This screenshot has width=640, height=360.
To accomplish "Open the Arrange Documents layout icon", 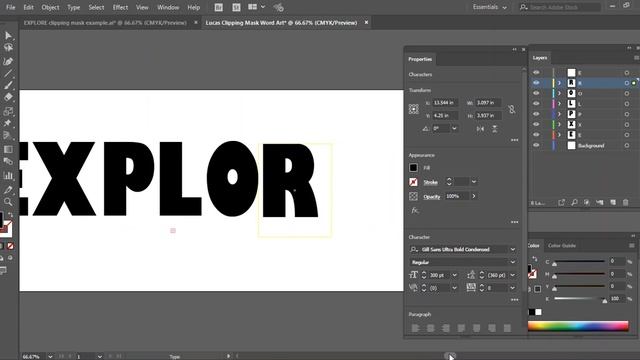I will [x=256, y=7].
